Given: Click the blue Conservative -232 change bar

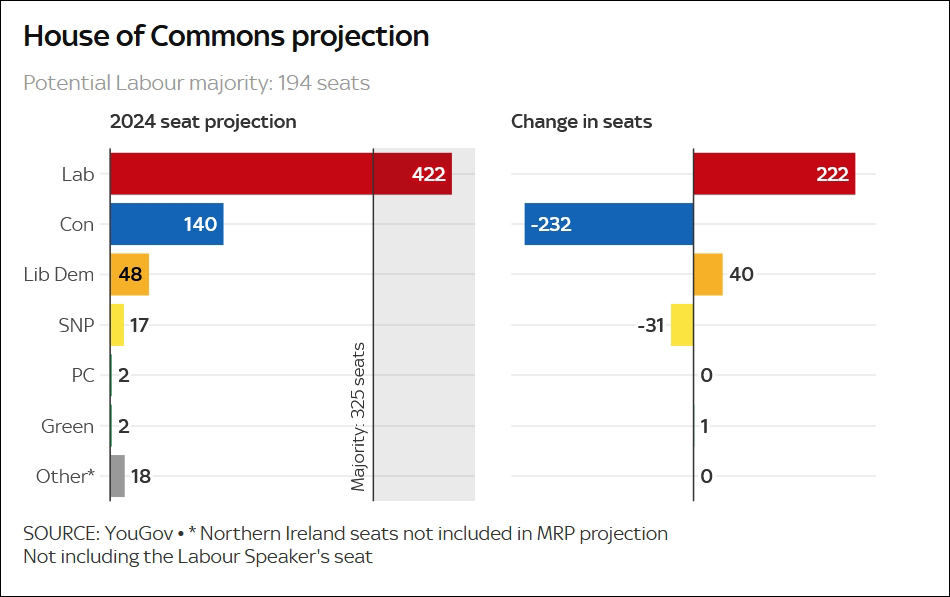Looking at the screenshot, I should coord(608,224).
